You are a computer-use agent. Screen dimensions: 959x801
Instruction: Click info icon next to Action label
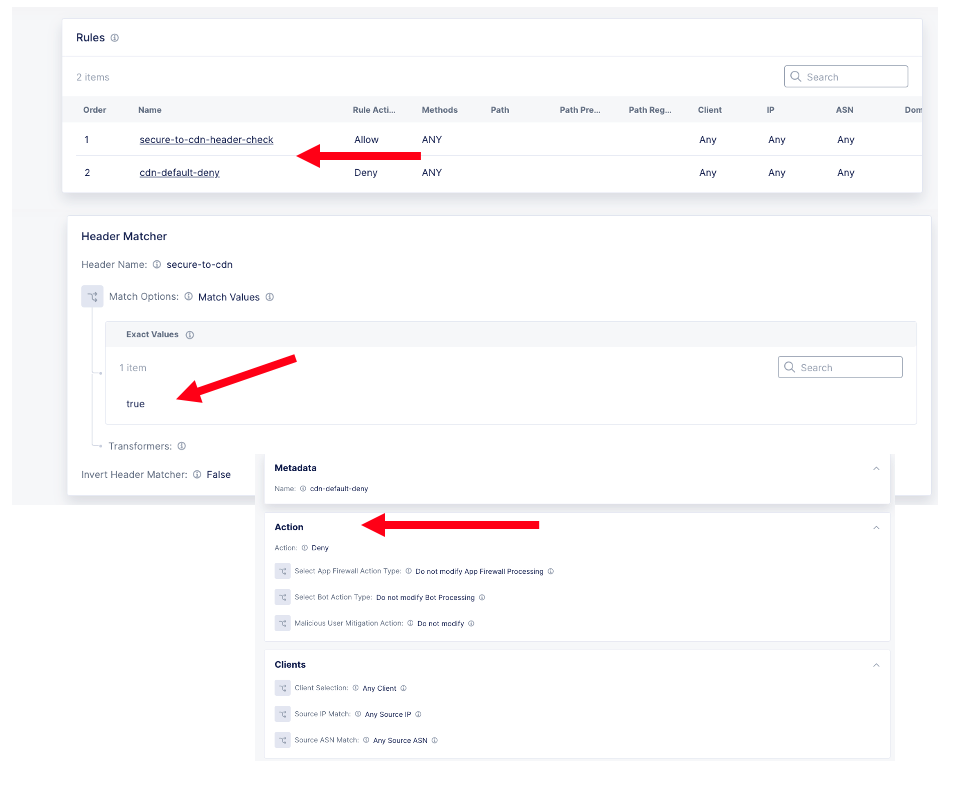pyautogui.click(x=305, y=548)
